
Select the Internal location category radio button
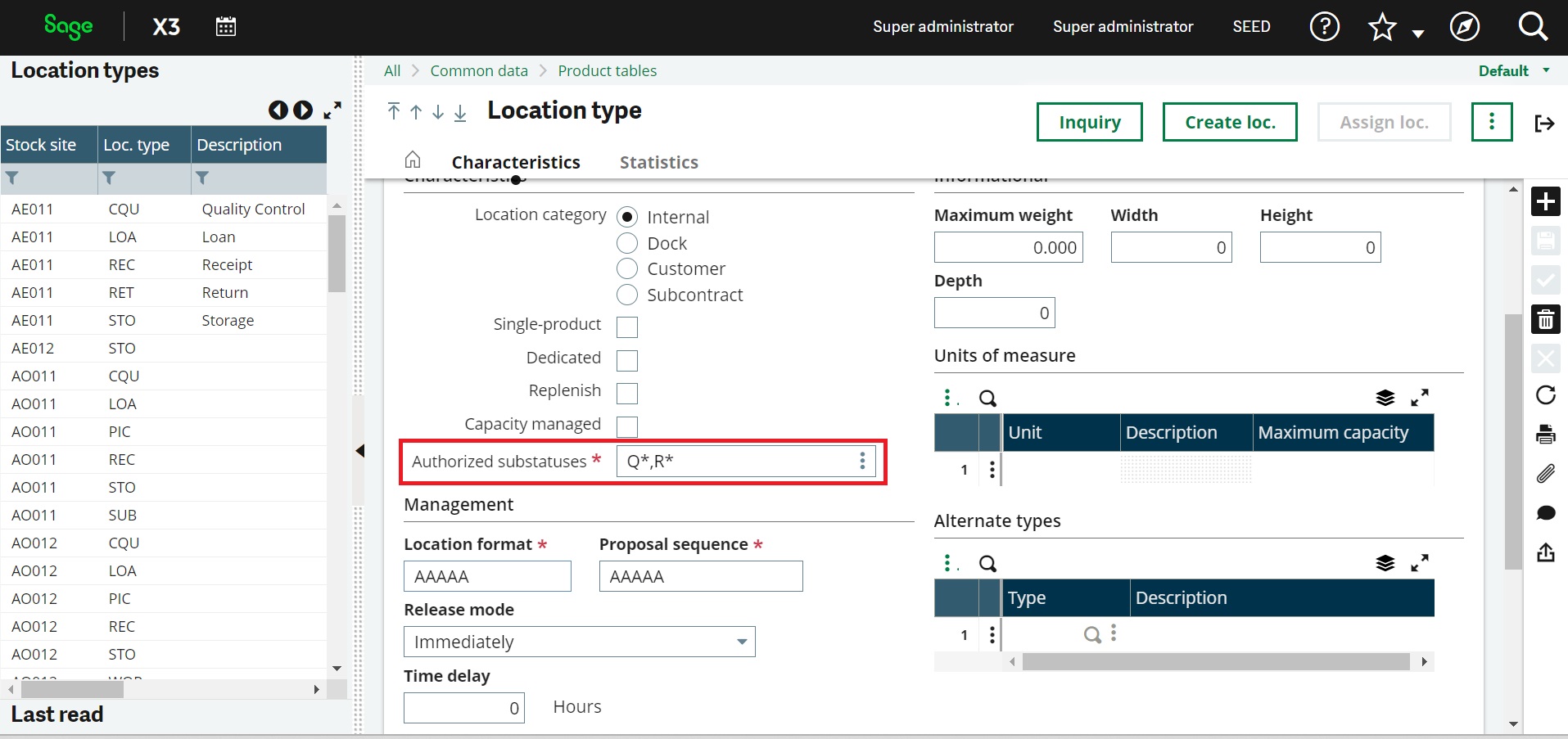pos(627,216)
